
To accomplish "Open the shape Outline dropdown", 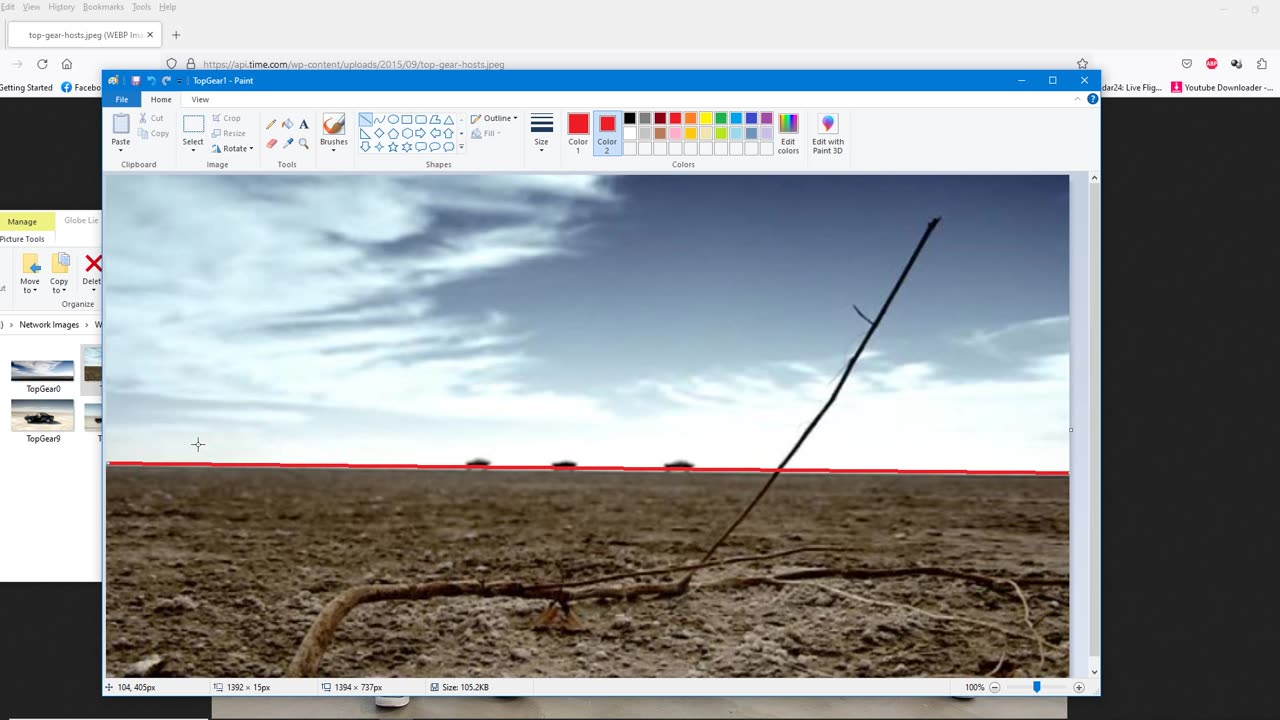I will click(494, 118).
